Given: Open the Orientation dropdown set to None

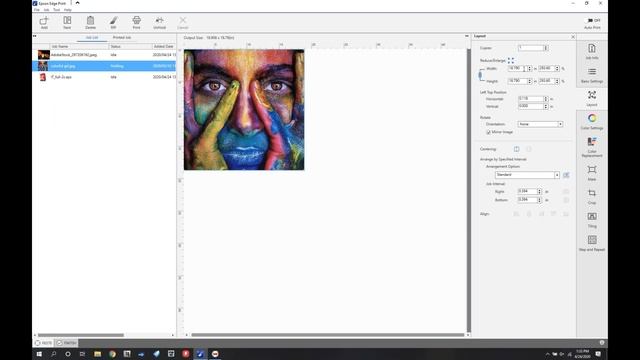Looking at the screenshot, I should (x=540, y=124).
